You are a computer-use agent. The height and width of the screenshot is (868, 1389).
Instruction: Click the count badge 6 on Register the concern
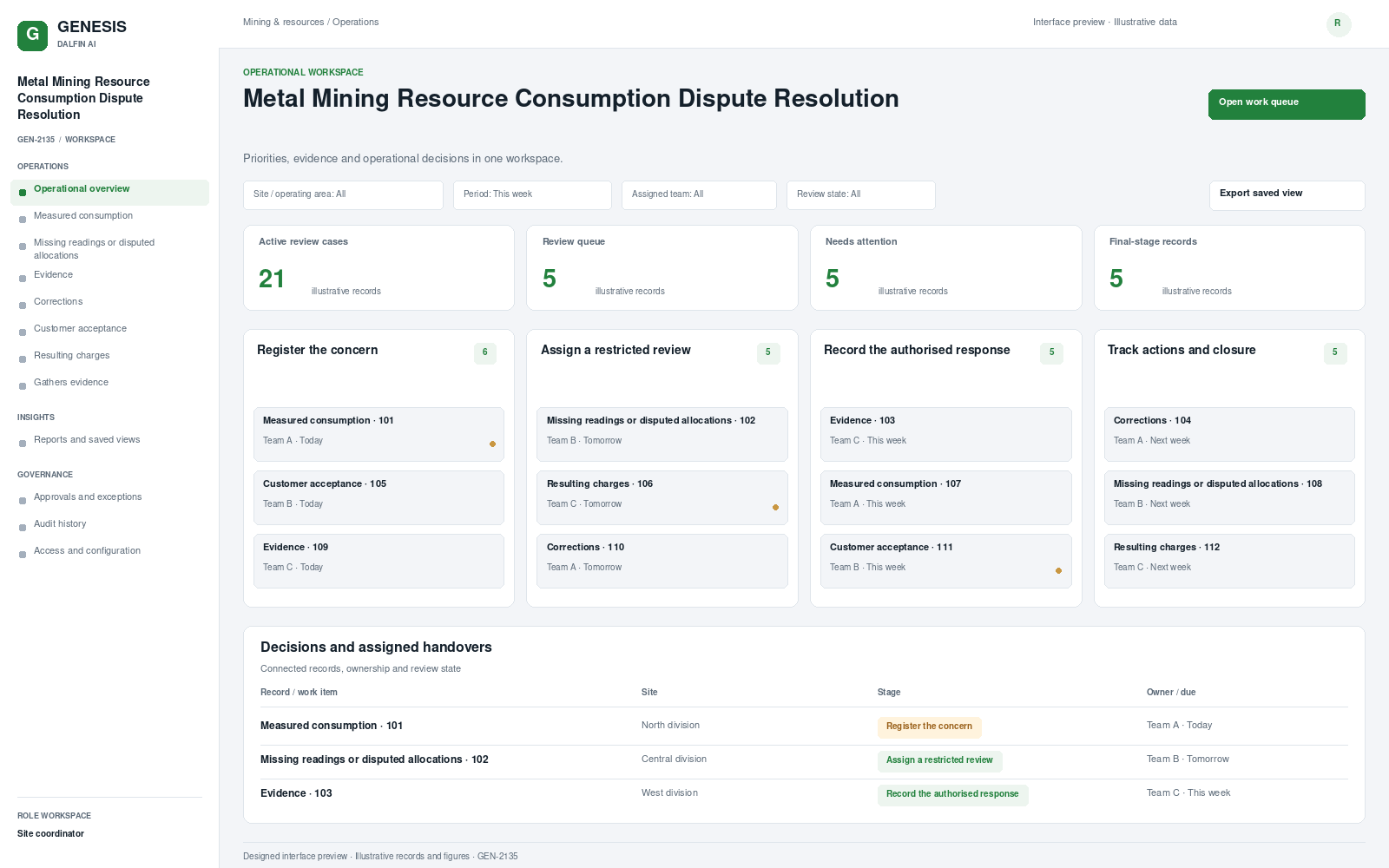(x=485, y=352)
